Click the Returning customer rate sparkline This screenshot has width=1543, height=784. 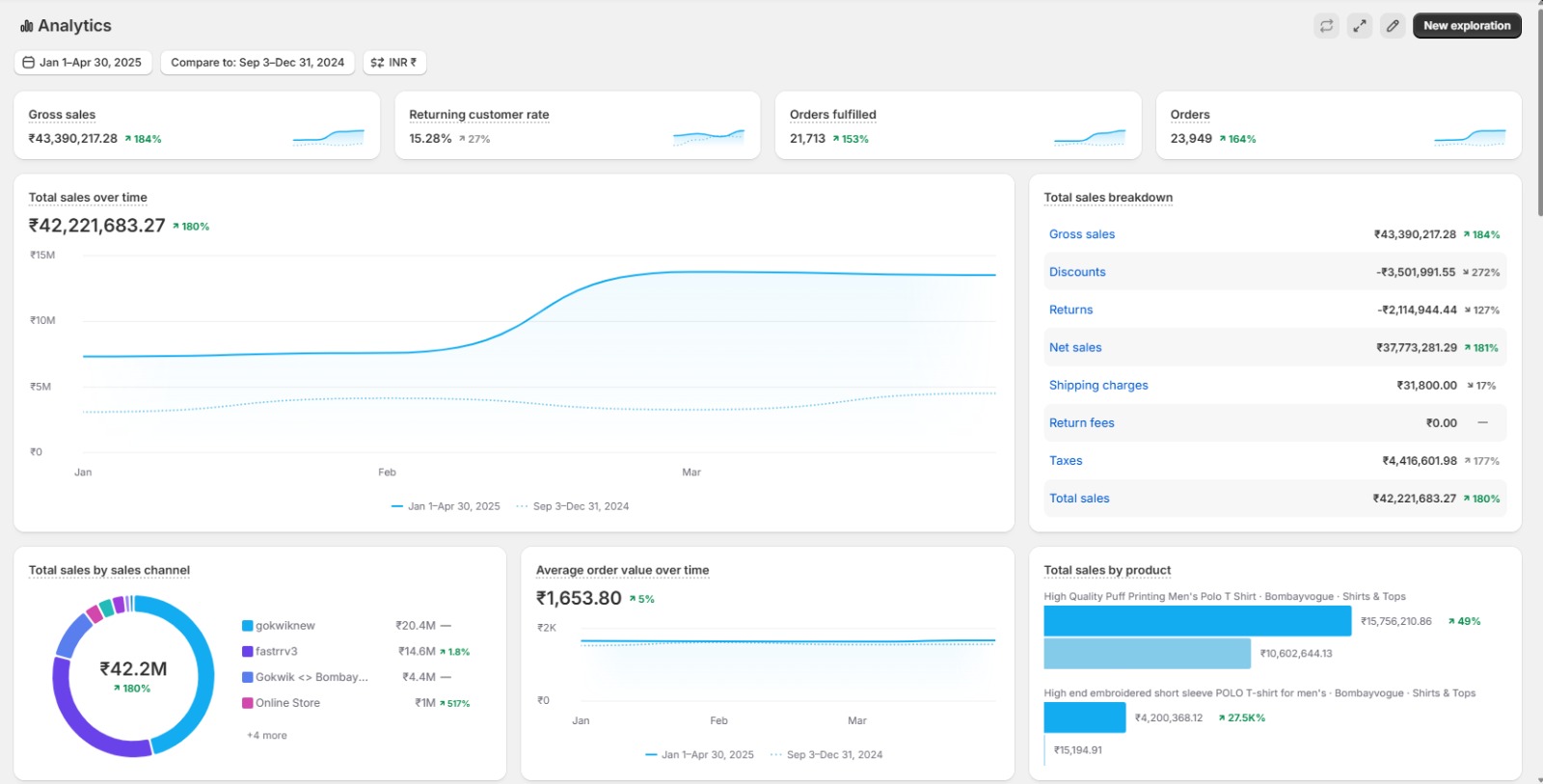[x=708, y=137]
